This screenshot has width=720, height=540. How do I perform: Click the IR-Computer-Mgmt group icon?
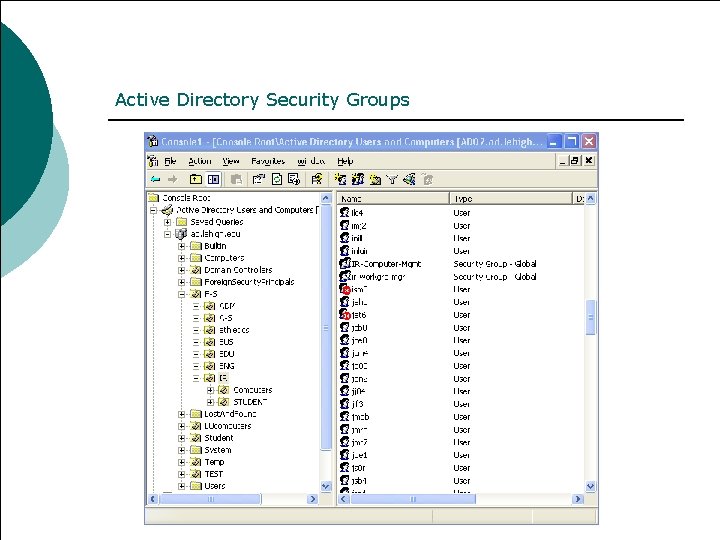[344, 264]
